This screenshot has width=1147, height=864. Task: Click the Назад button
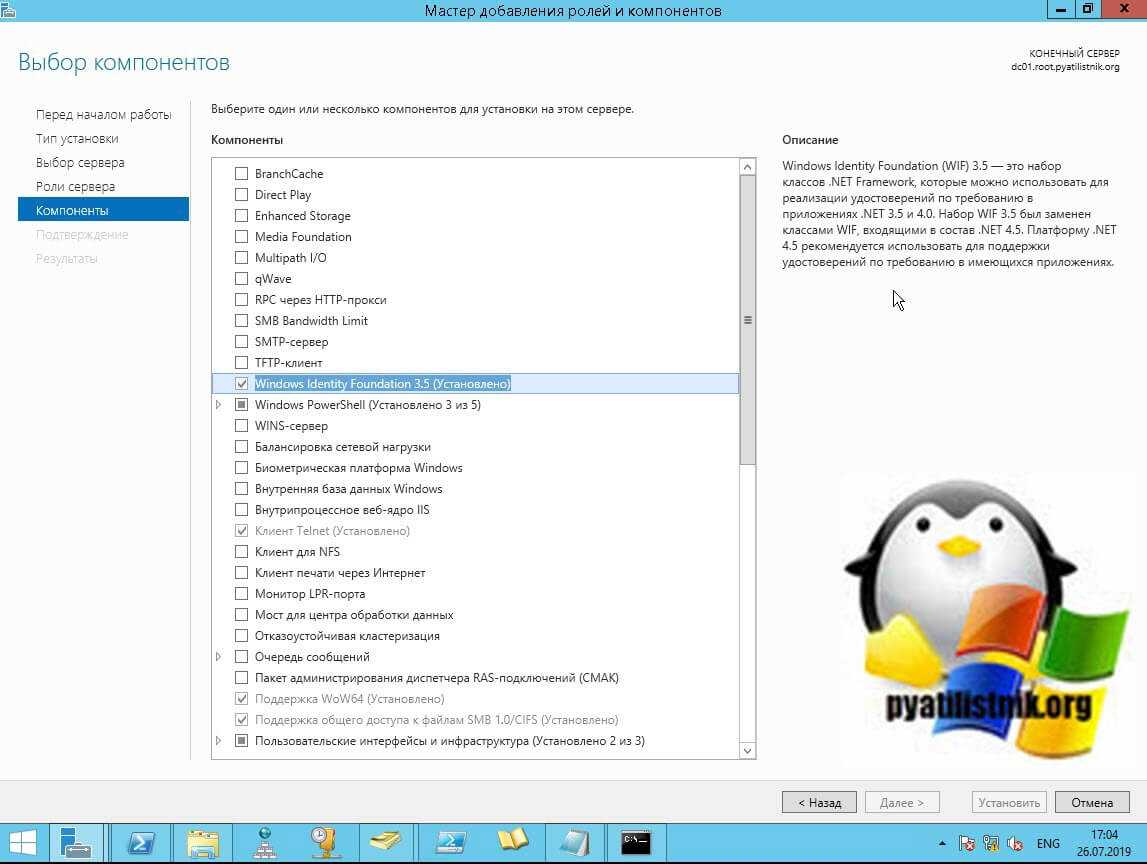(819, 802)
